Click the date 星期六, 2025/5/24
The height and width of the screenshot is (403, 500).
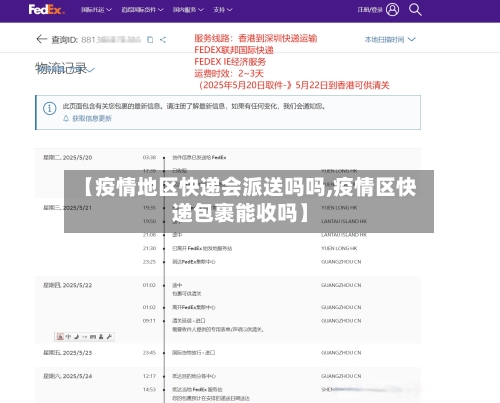point(68,376)
